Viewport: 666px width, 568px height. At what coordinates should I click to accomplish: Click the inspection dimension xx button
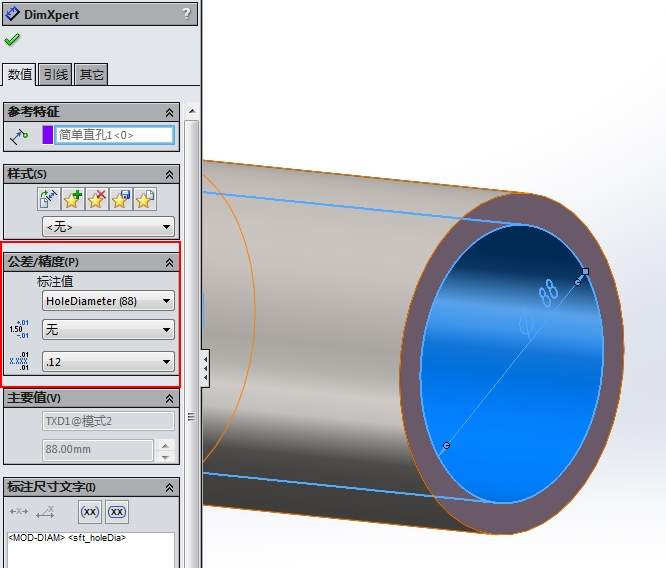[117, 512]
